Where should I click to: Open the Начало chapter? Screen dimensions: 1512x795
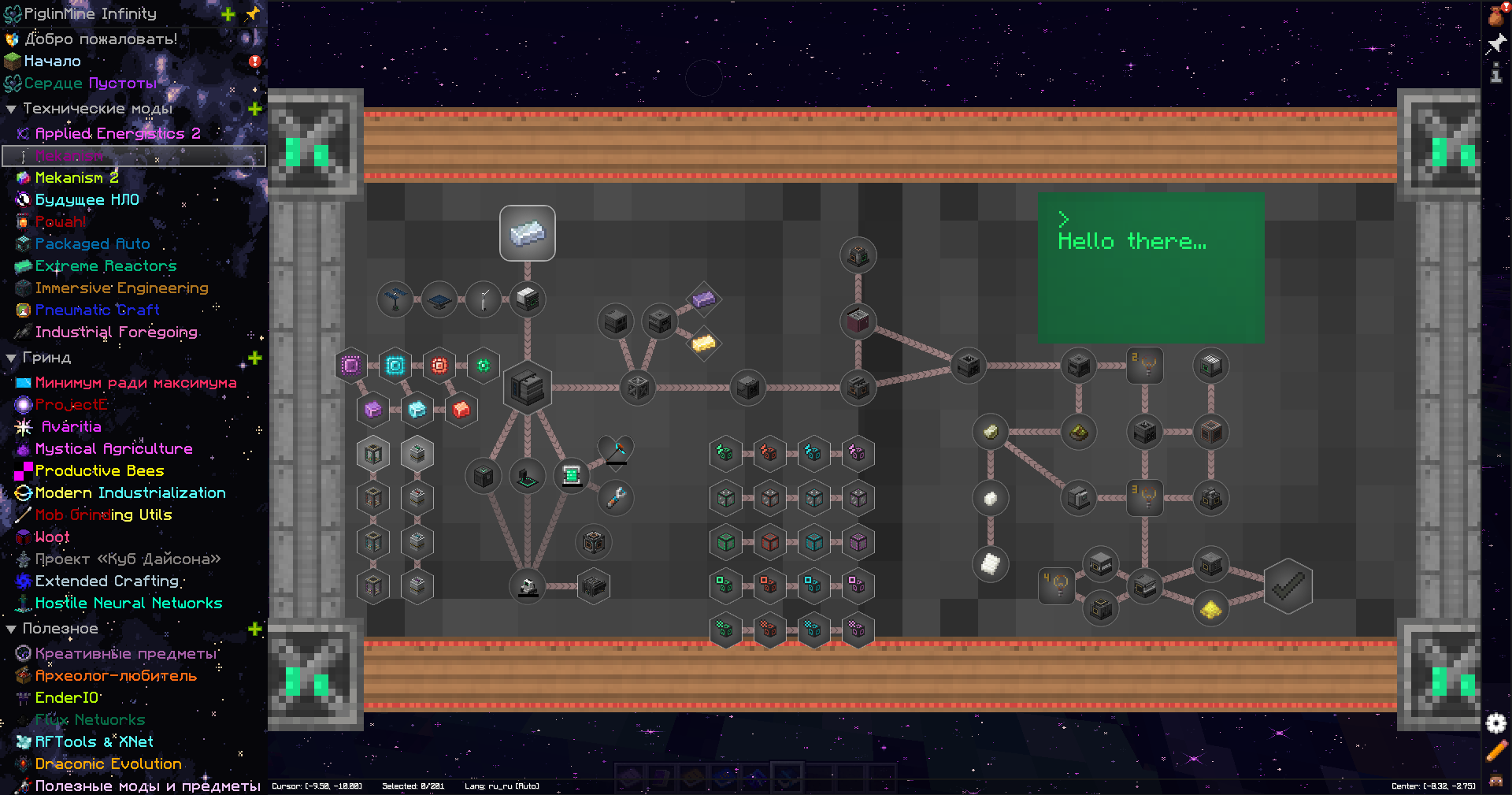click(x=134, y=61)
